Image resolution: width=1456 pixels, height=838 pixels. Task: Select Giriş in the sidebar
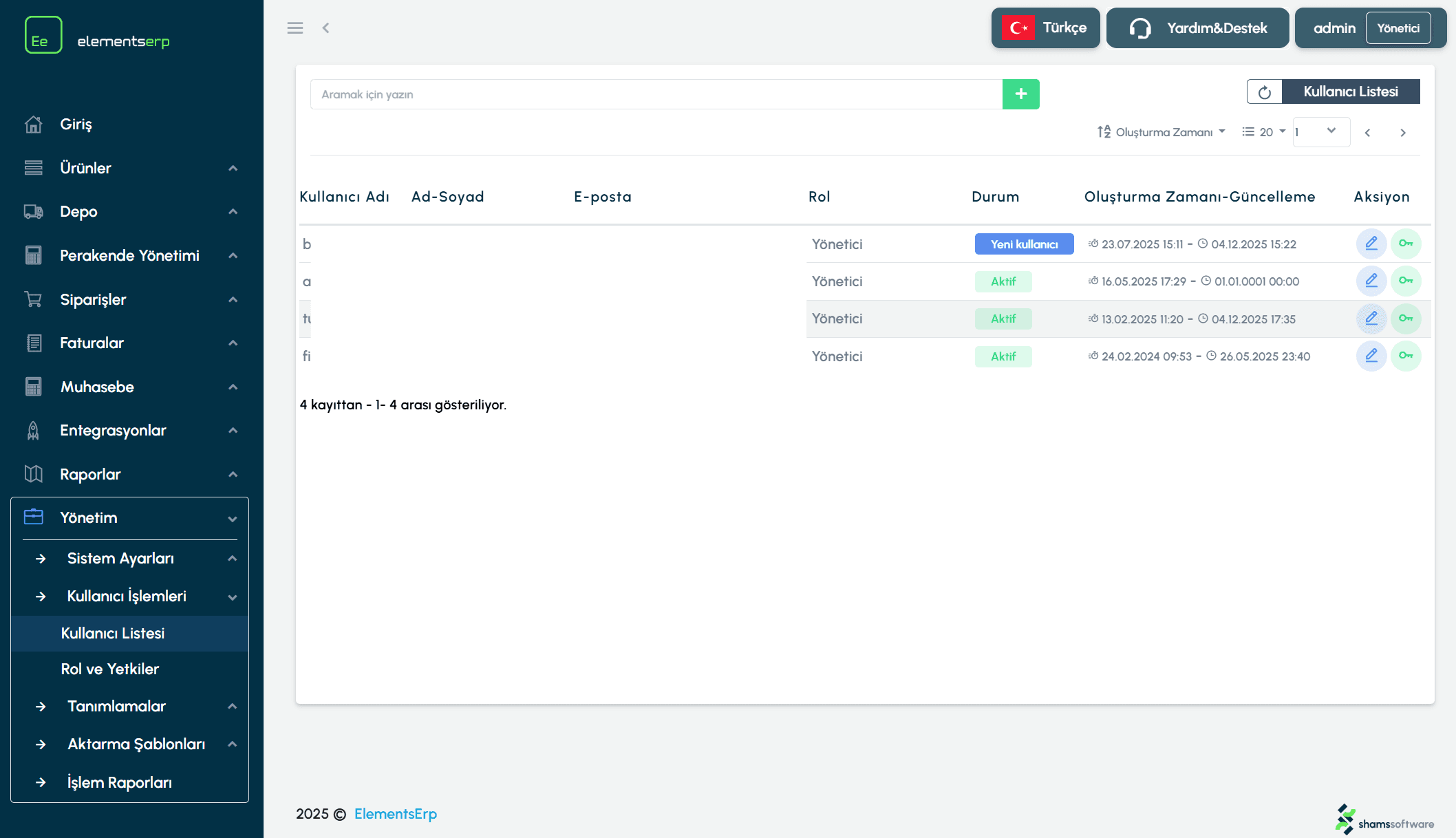[x=76, y=125]
